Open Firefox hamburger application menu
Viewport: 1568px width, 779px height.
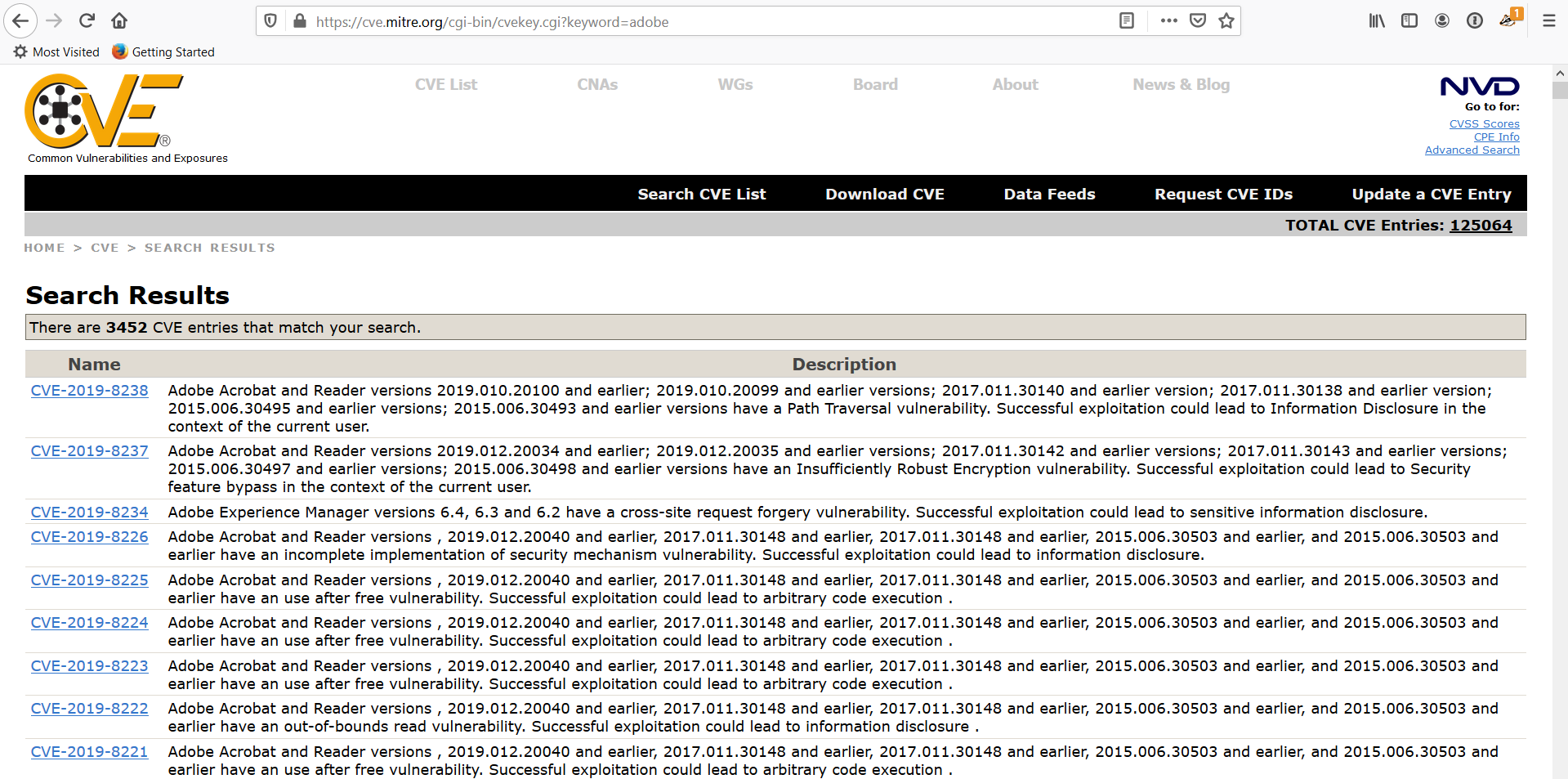pyautogui.click(x=1548, y=21)
